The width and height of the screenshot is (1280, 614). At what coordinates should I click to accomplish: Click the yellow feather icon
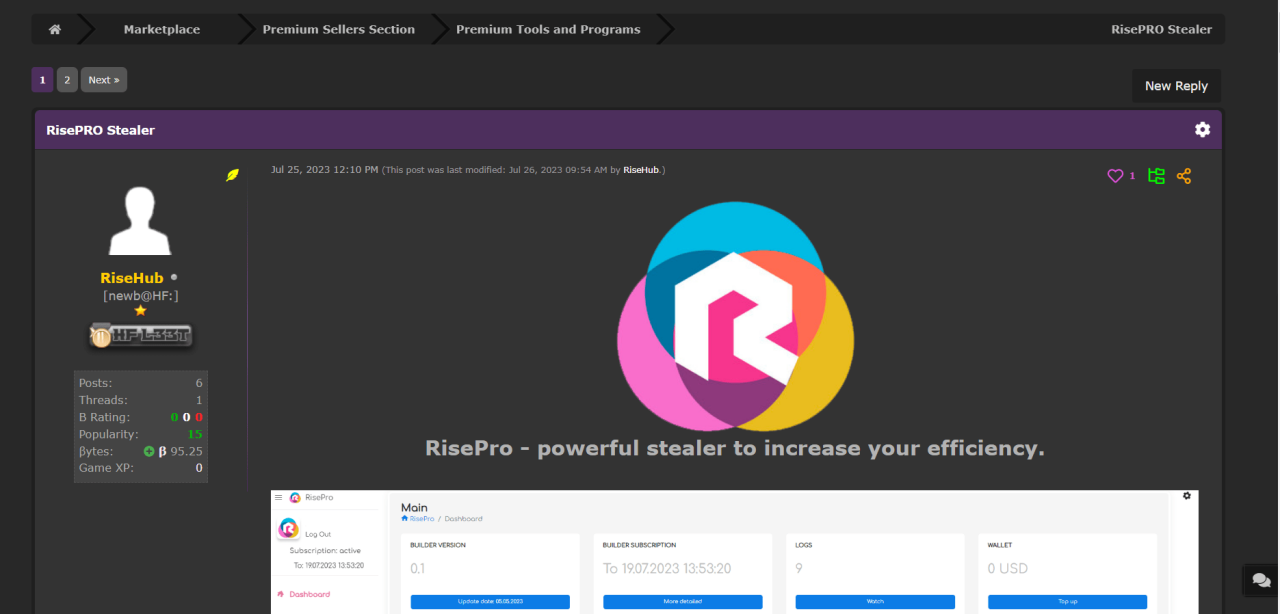tap(232, 175)
